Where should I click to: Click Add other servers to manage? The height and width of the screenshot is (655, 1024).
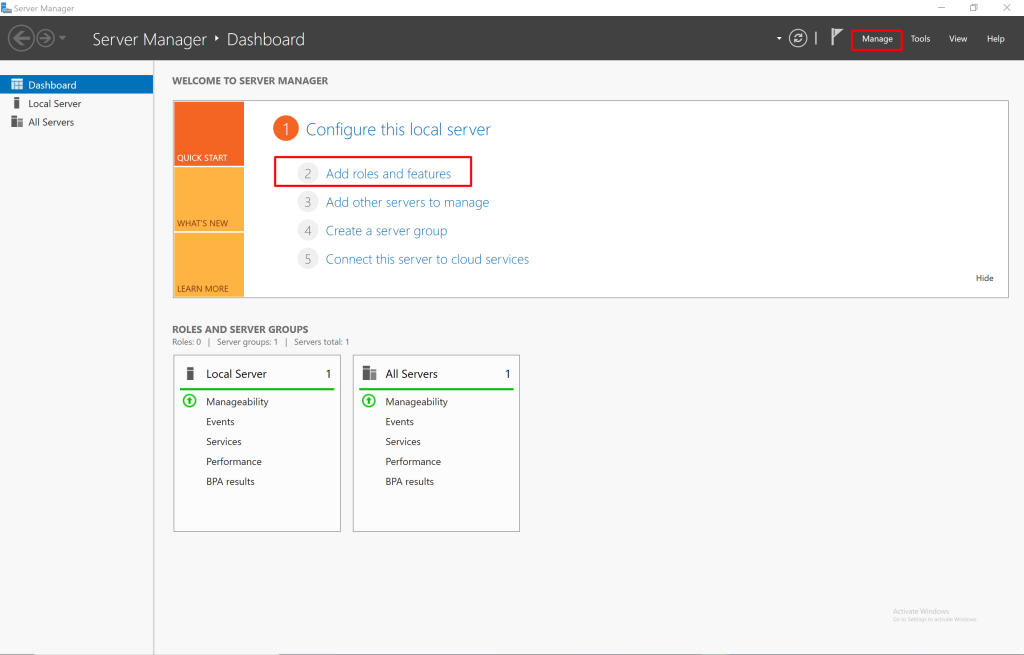point(407,202)
